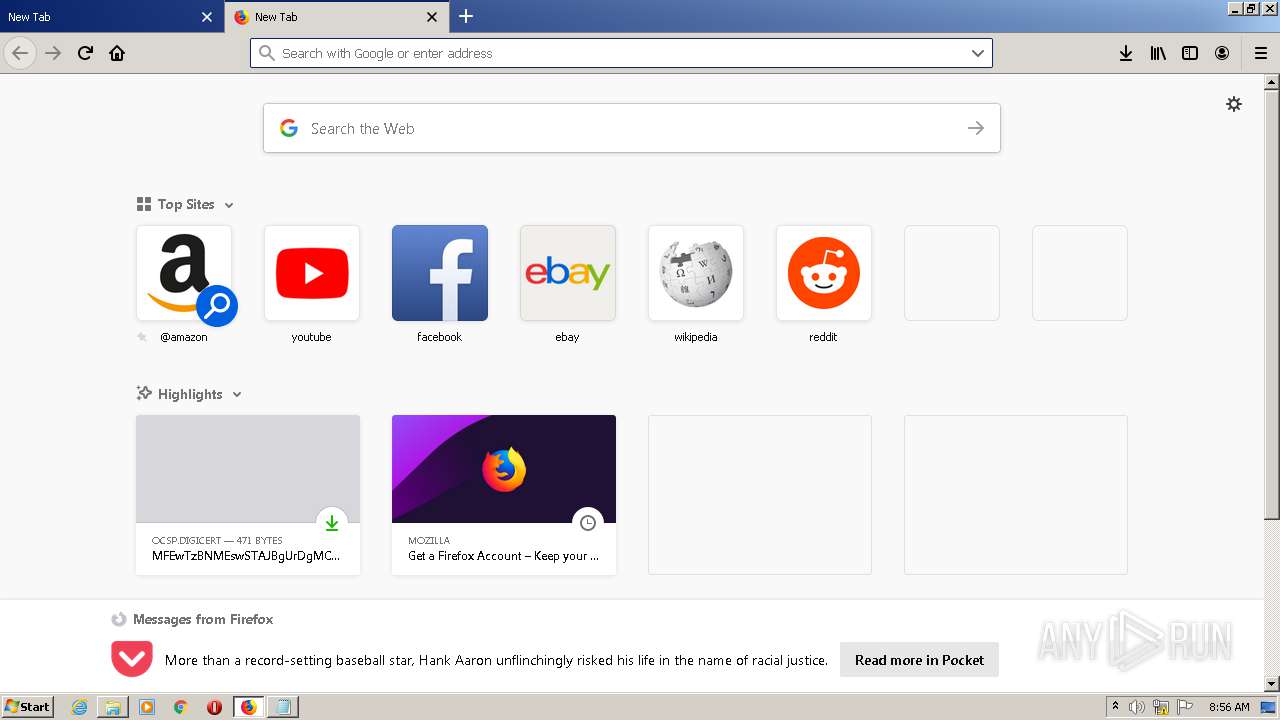Click Read more in Pocket button
The height and width of the screenshot is (720, 1280).
pos(919,660)
